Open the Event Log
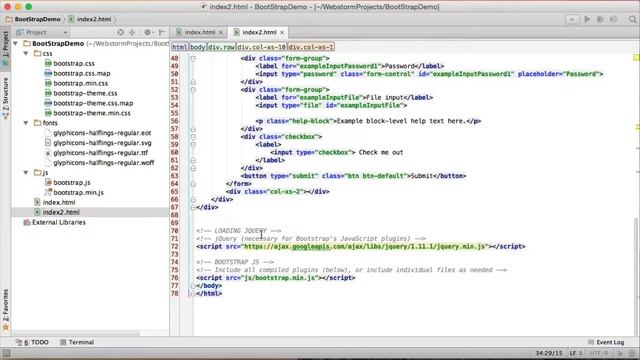640x360 pixels. 606,342
